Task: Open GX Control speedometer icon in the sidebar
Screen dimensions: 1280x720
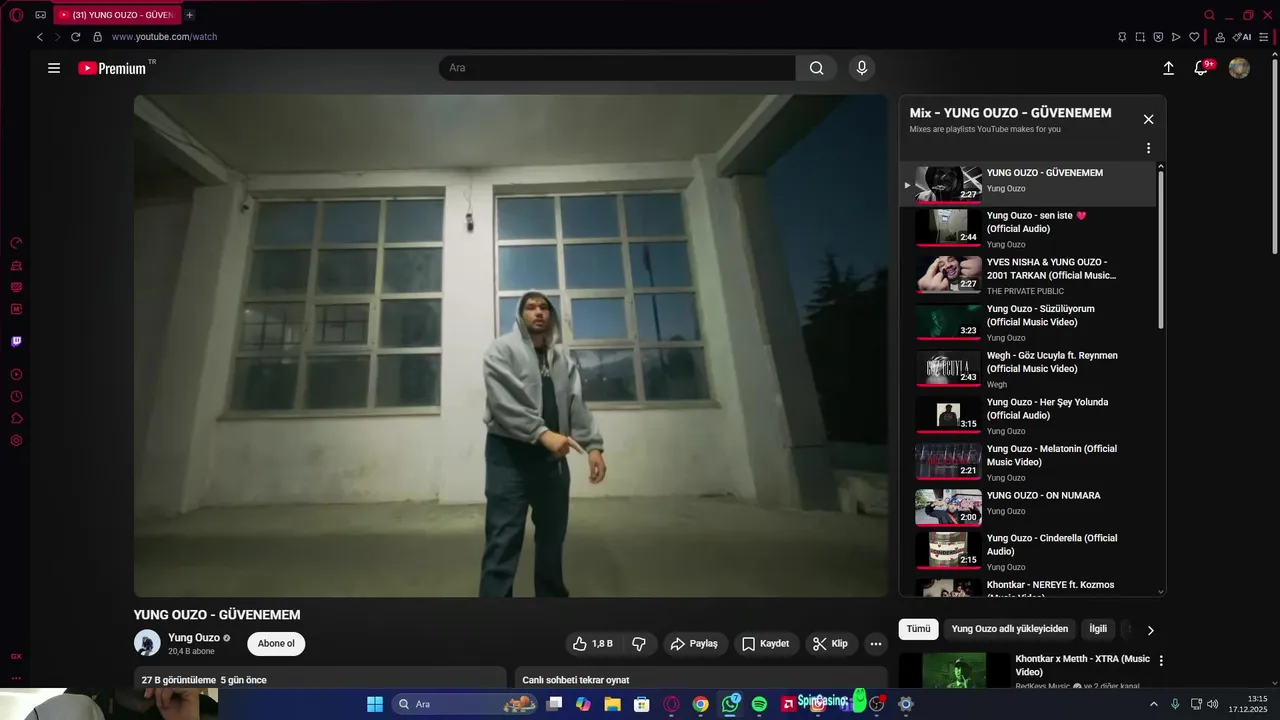Action: coord(16,243)
